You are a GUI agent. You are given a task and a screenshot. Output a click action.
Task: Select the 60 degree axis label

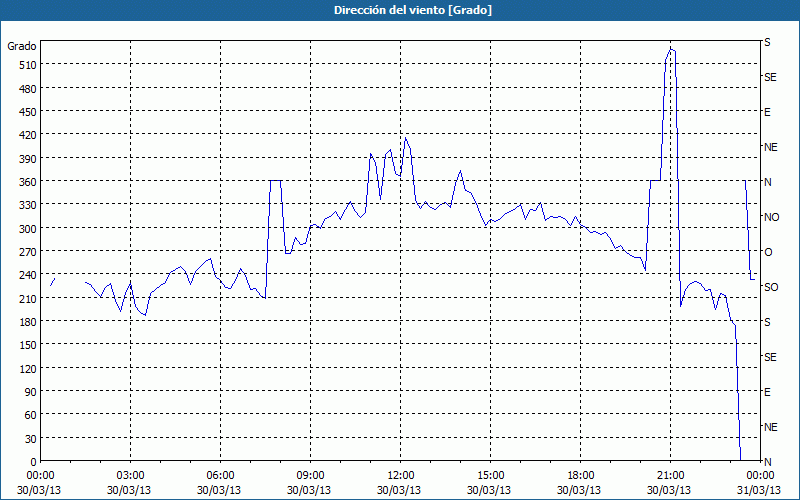31,415
